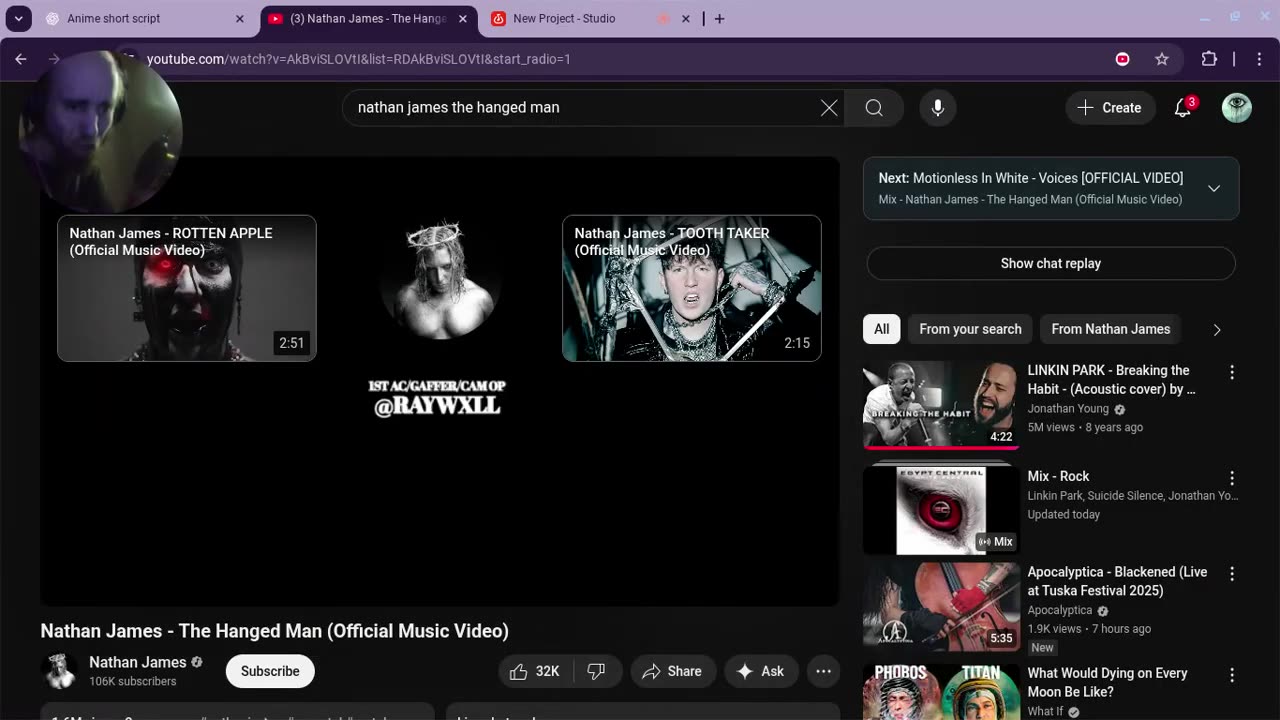Dislike the video with thumbs down

click(x=596, y=671)
